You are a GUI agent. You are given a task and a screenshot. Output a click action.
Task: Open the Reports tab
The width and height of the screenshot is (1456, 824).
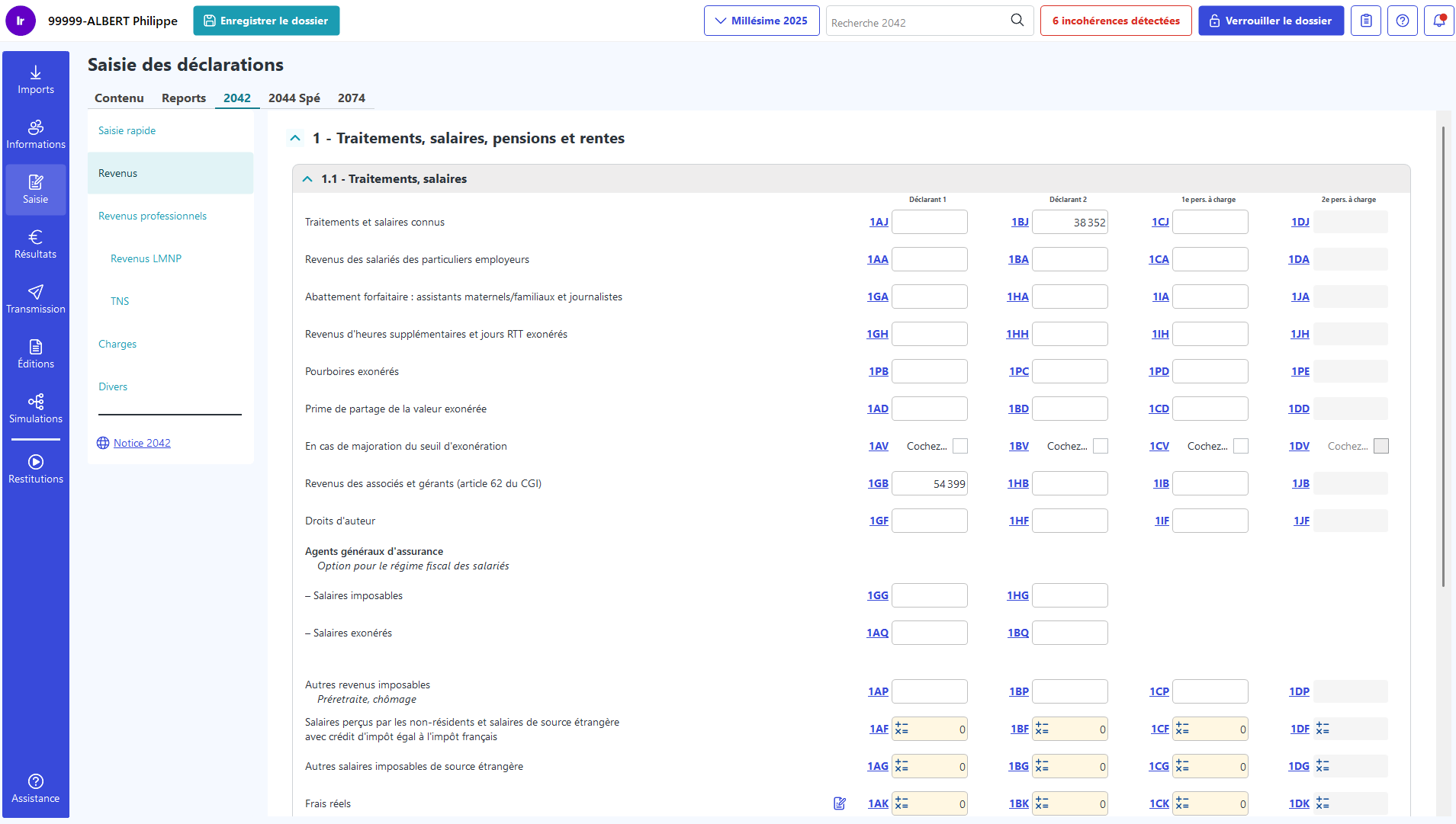(184, 98)
